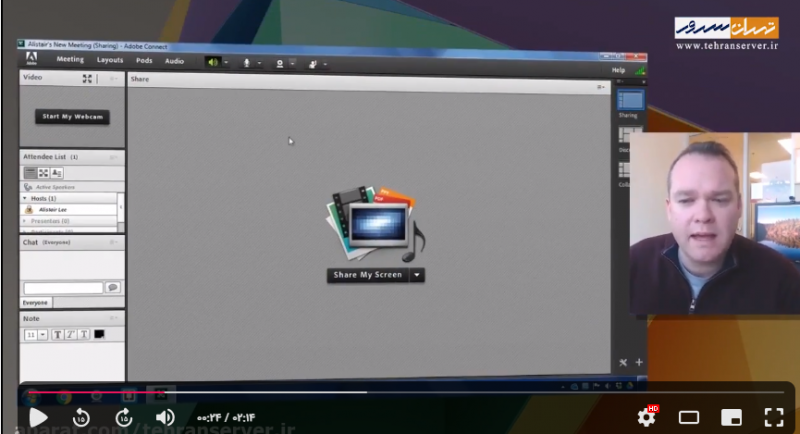Viewport: 800px width, 434px height.
Task: Click the chat message input field
Action: pyautogui.click(x=63, y=288)
